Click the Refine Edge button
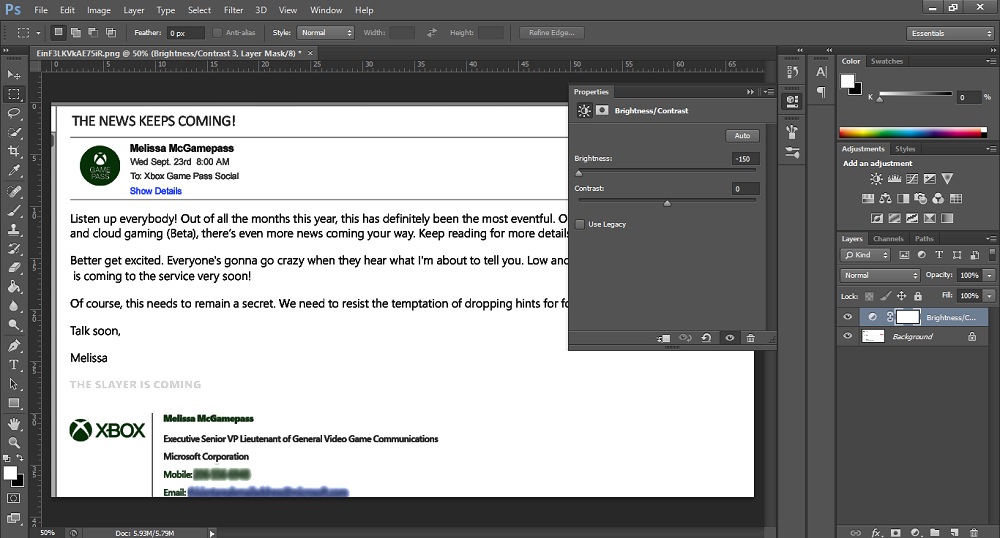 pos(552,33)
